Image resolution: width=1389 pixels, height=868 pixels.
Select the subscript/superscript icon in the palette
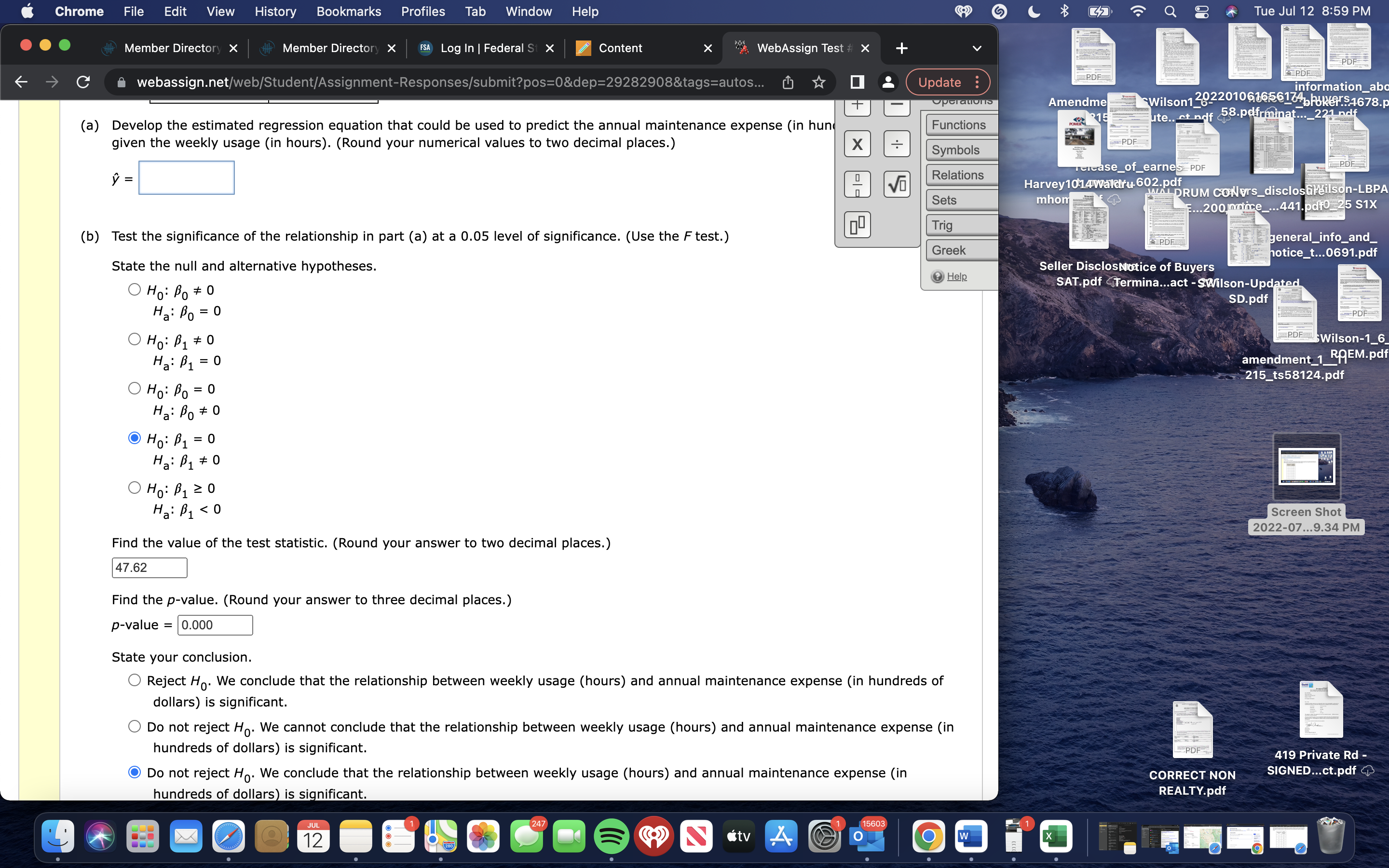point(858,225)
